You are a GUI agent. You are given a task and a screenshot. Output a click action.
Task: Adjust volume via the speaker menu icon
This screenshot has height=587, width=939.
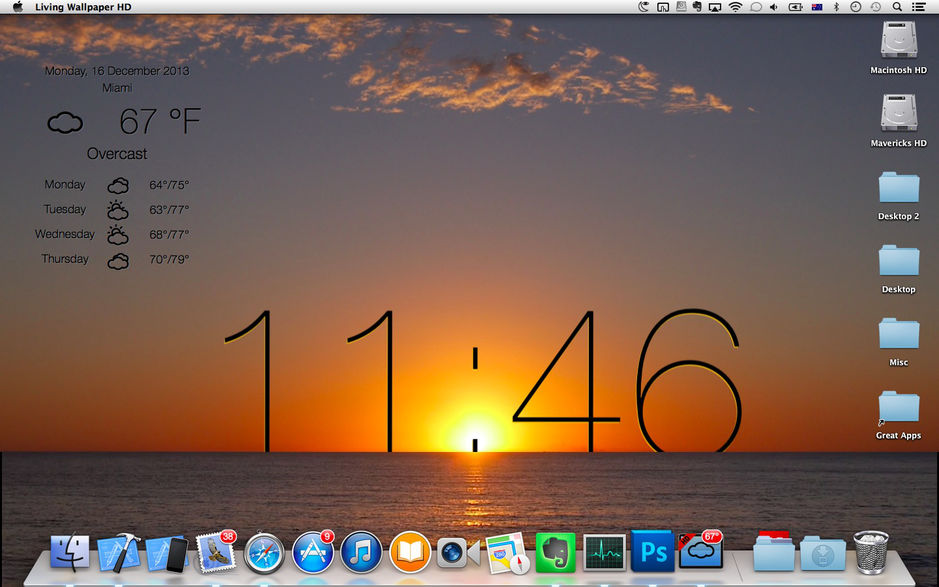[774, 7]
